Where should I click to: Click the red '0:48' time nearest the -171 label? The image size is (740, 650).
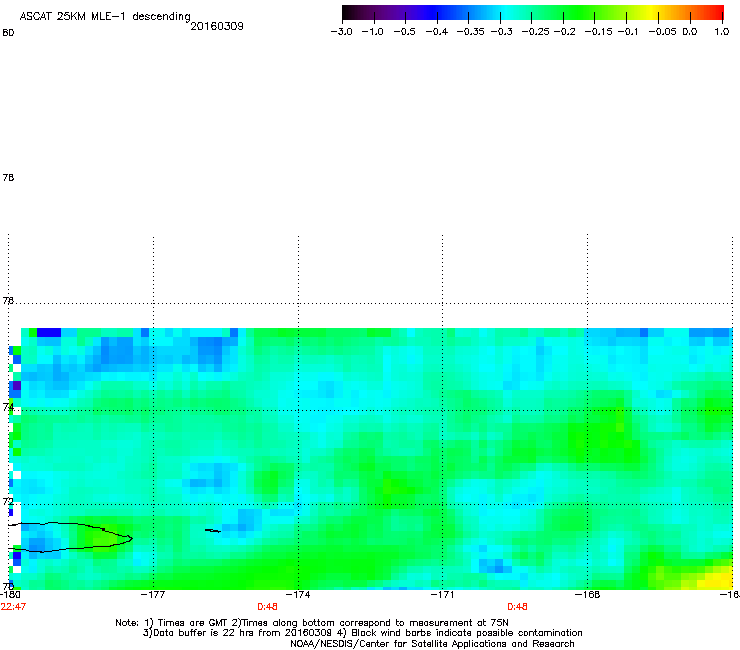(x=517, y=607)
